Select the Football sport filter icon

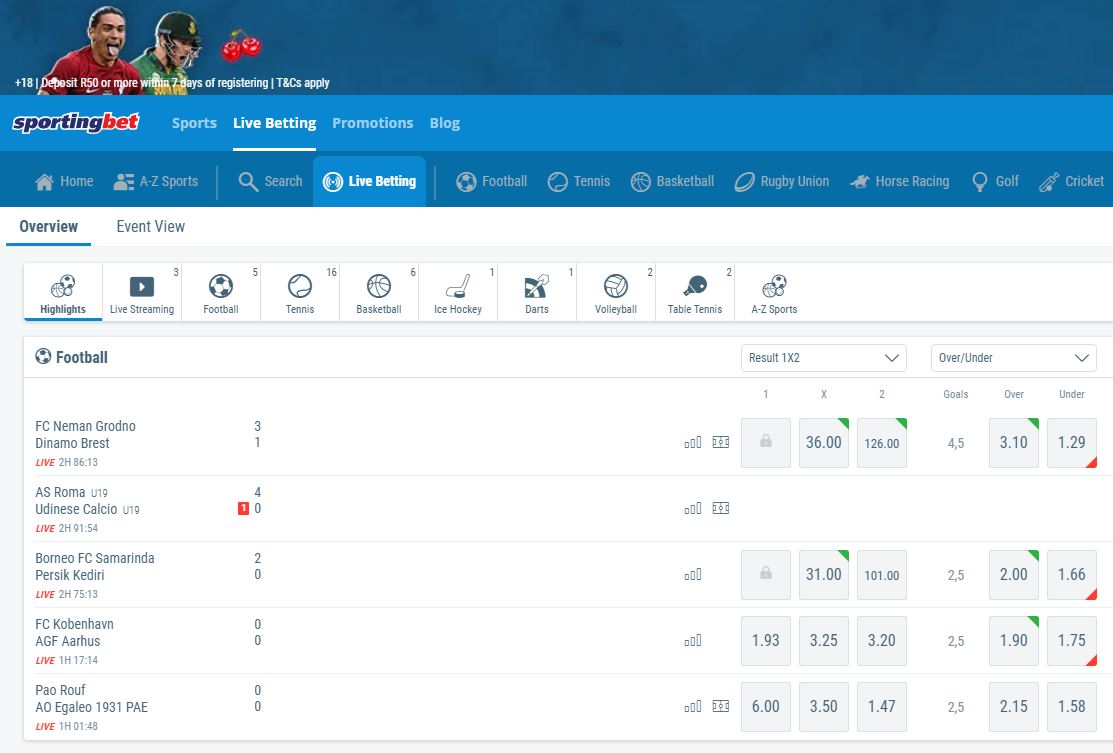(x=221, y=292)
